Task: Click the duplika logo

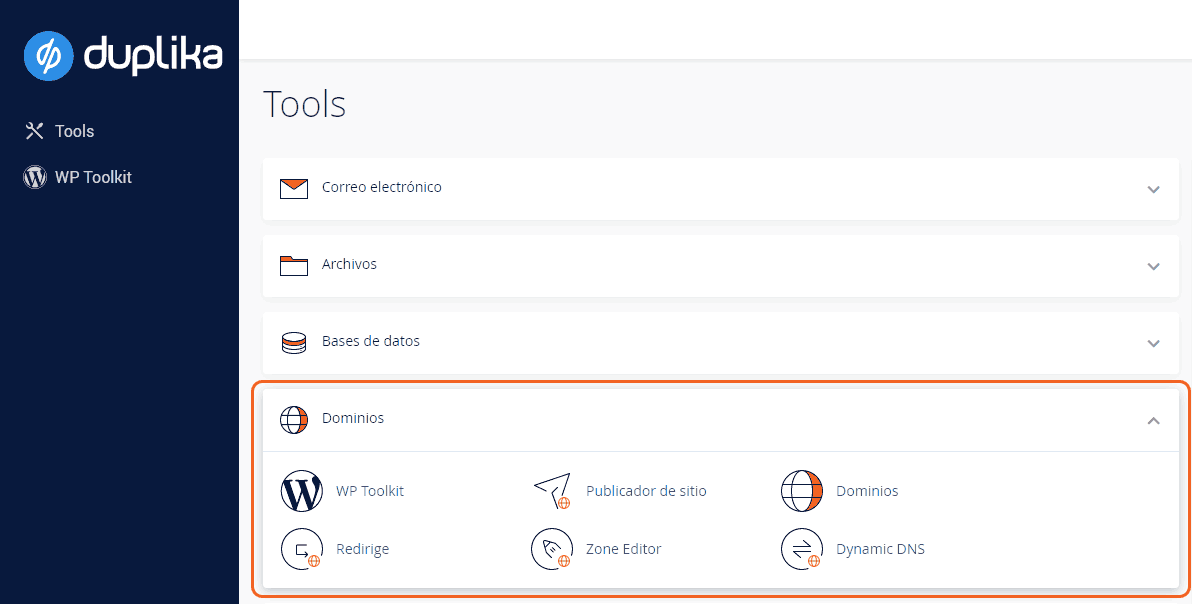Action: point(122,55)
